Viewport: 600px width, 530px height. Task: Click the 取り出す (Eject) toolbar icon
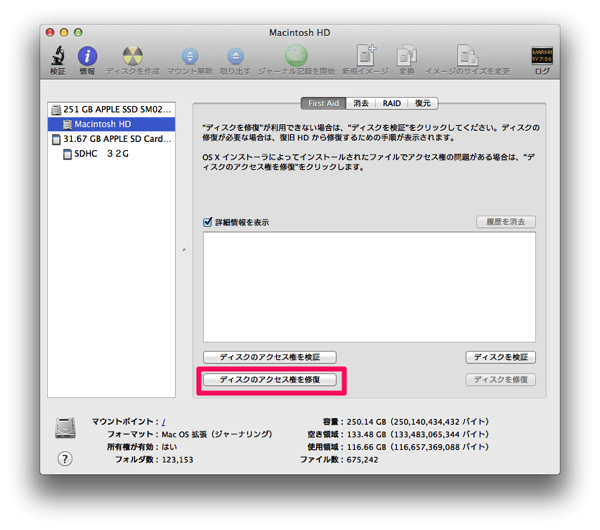235,56
